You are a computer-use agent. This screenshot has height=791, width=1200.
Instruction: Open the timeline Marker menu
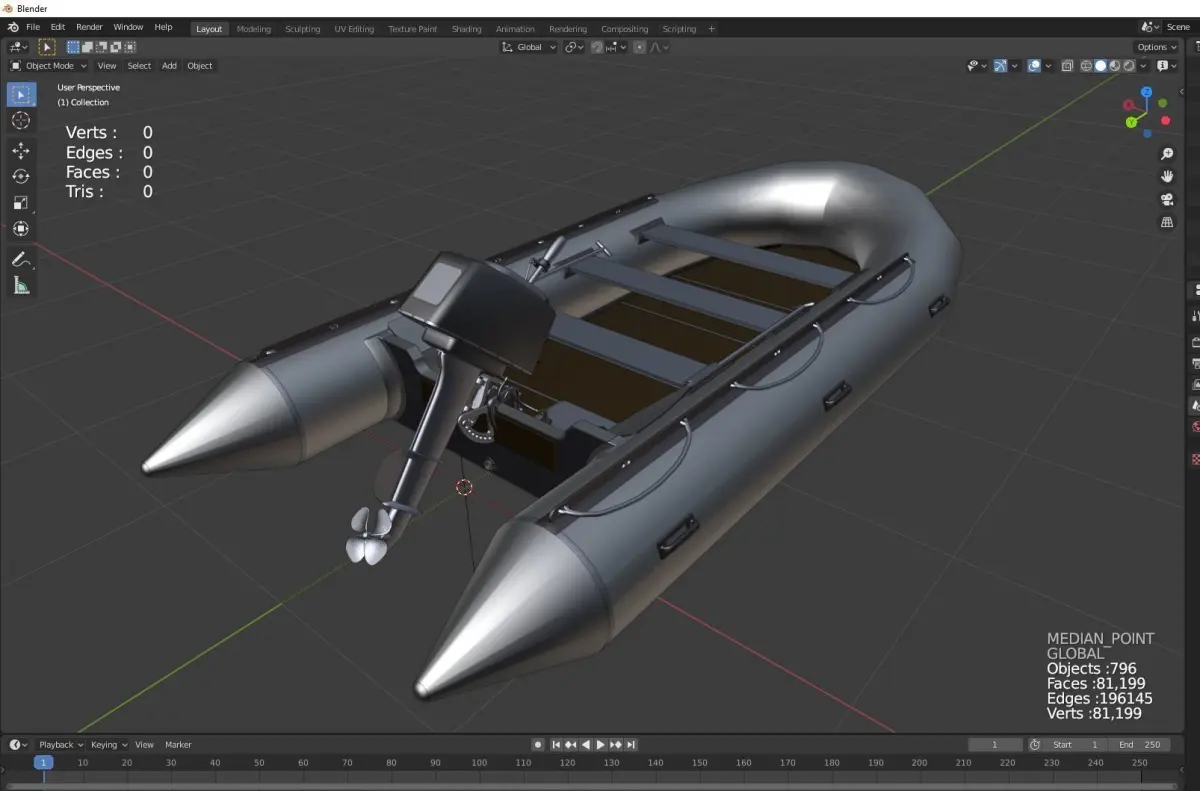[178, 745]
